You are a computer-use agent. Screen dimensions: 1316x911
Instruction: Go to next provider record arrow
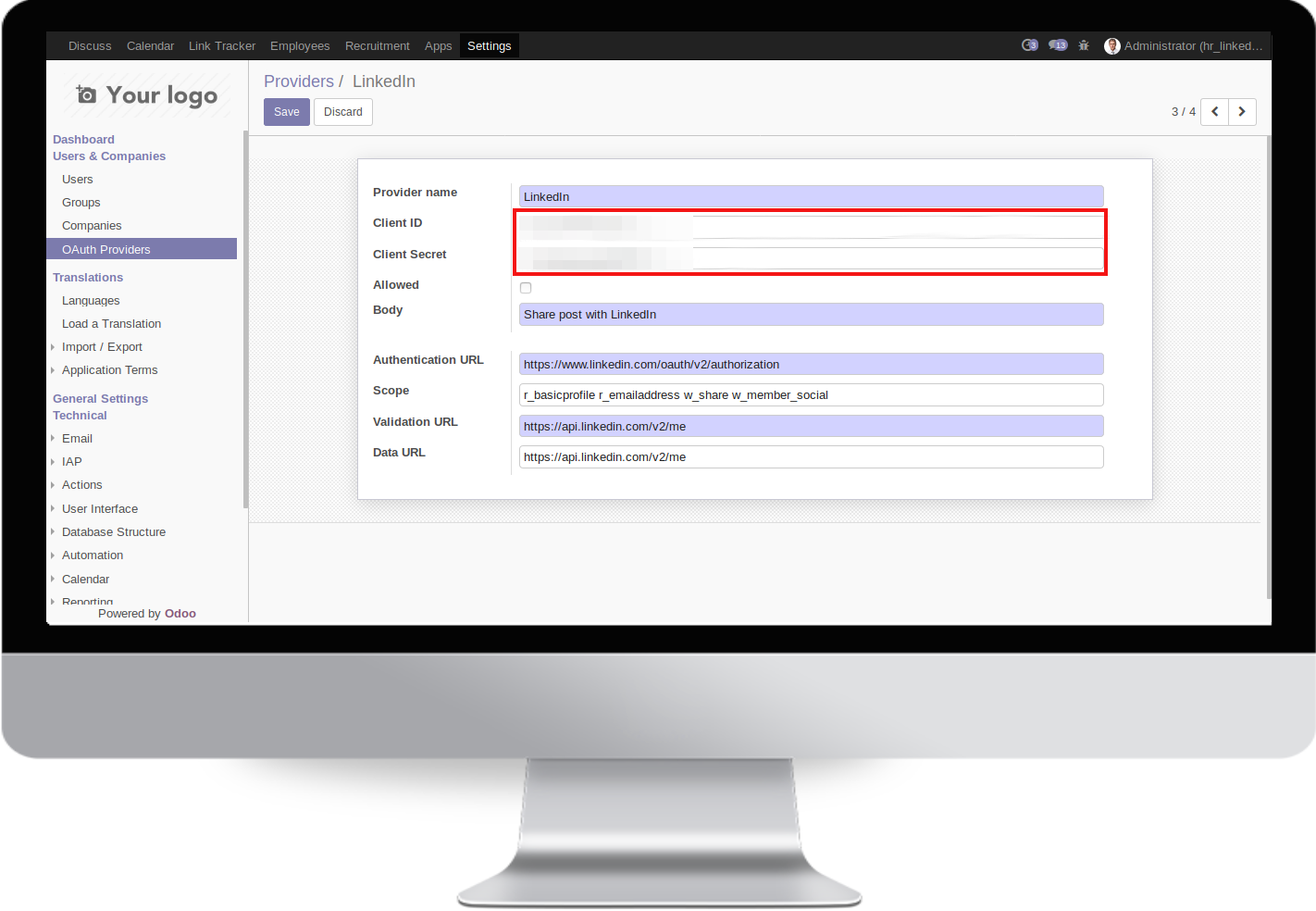(1242, 112)
